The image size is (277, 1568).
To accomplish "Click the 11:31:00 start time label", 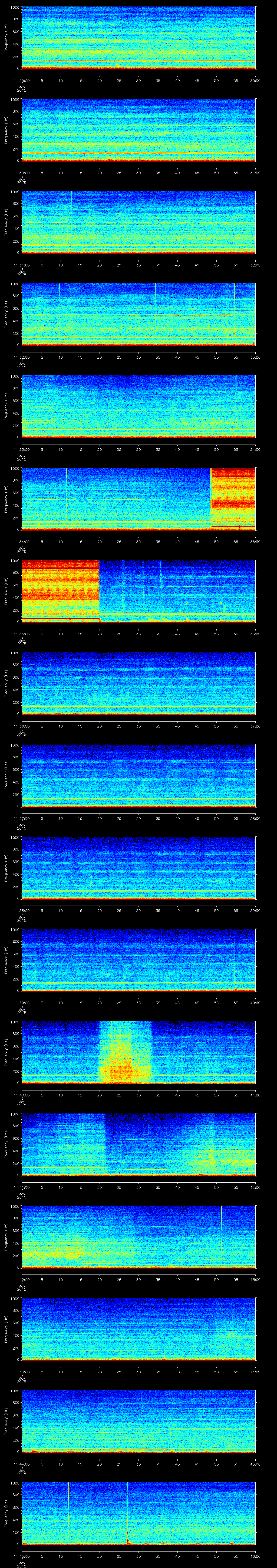I will click(21, 265).
